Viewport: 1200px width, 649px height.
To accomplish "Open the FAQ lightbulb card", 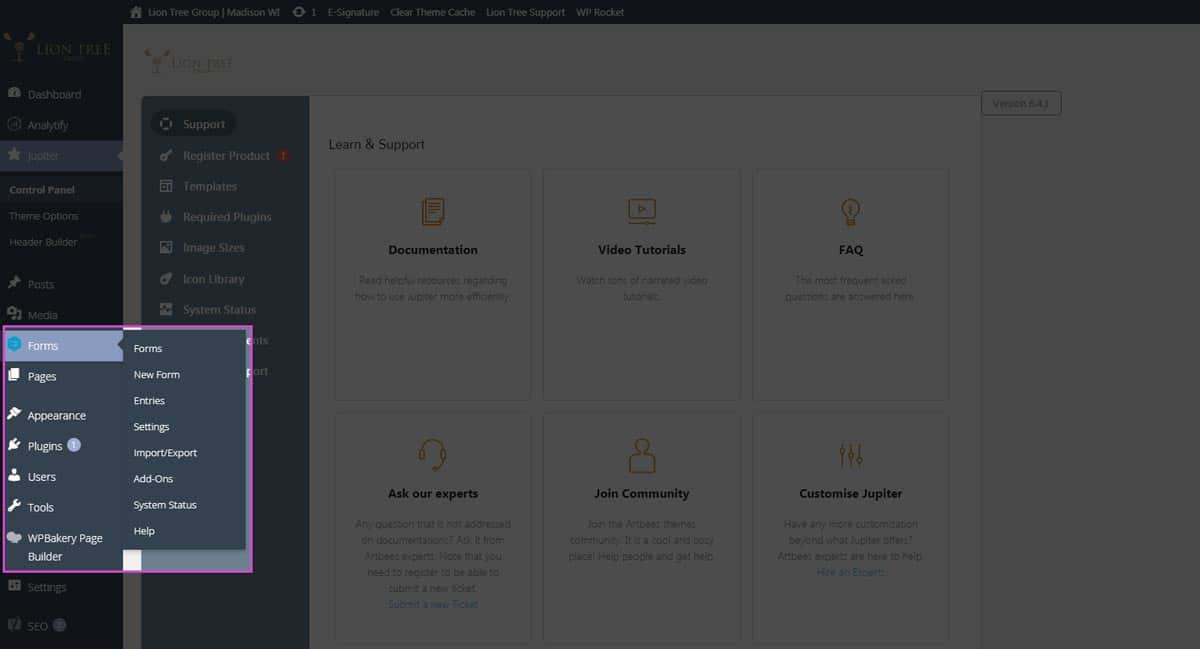I will coord(851,285).
